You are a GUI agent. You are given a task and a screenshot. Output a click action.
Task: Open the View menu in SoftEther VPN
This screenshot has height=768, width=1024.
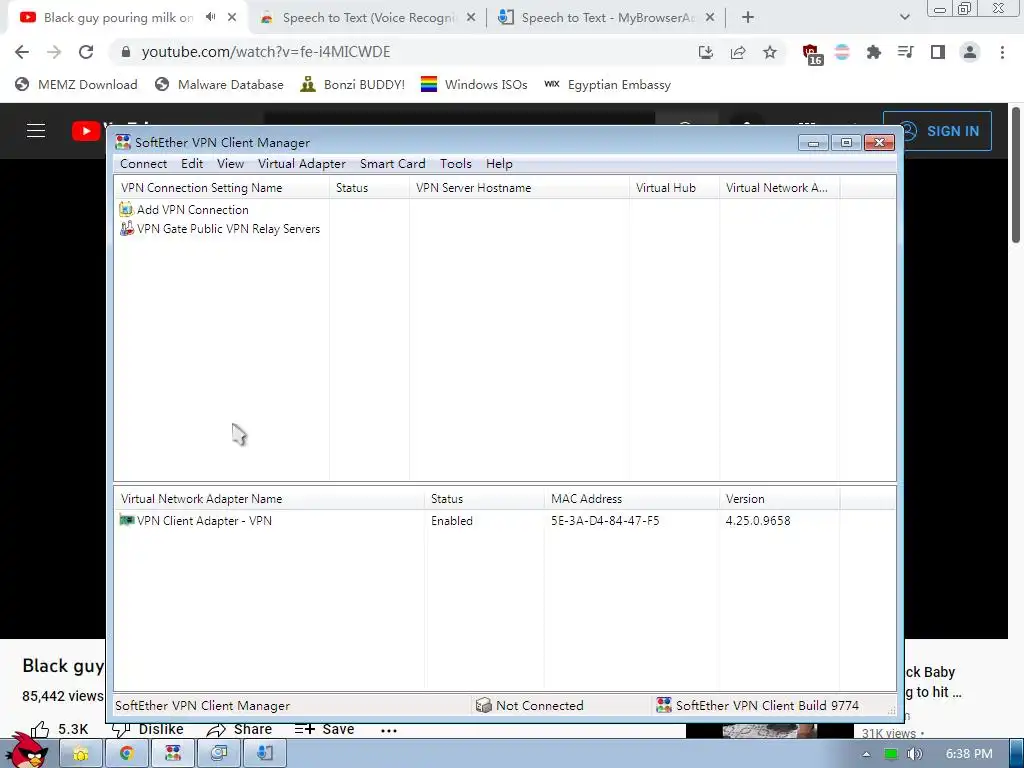point(230,164)
